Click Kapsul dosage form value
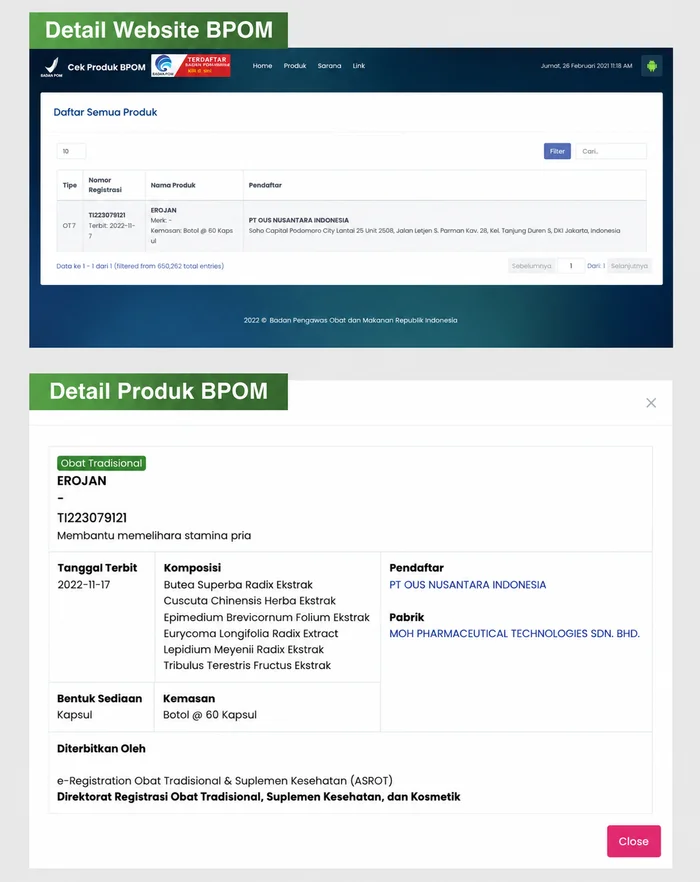This screenshot has height=882, width=700. [74, 715]
